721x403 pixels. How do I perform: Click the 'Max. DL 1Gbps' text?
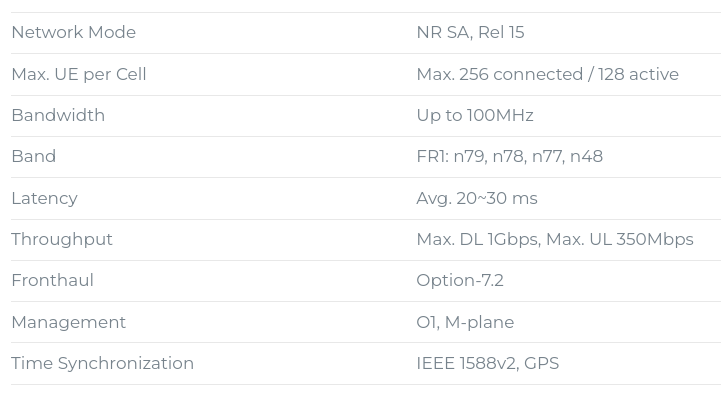coord(477,239)
